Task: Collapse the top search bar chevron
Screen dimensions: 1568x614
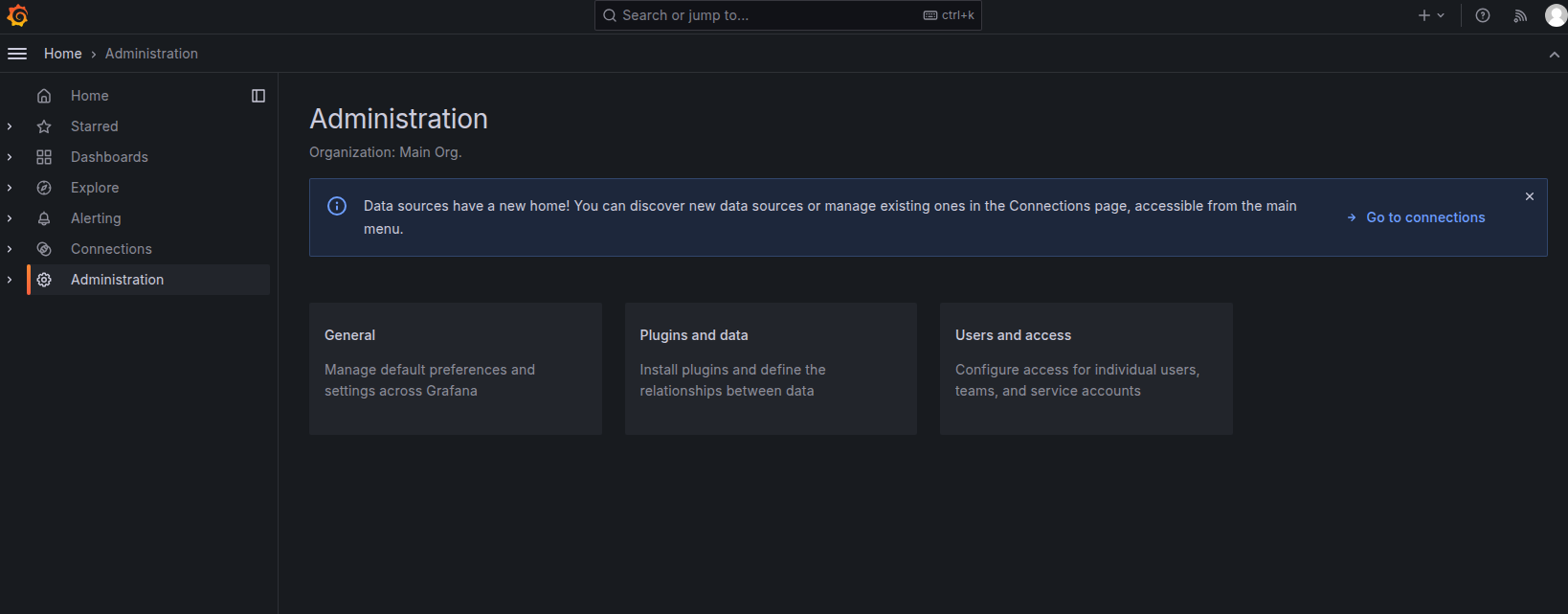Action: (1554, 55)
